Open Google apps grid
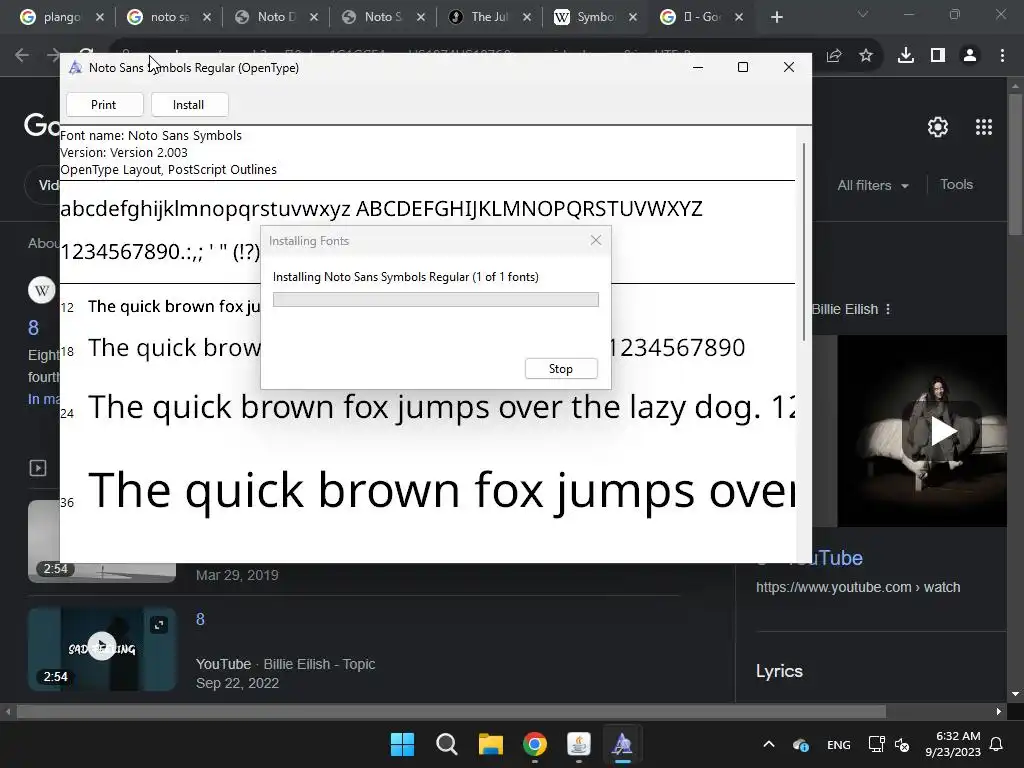The width and height of the screenshot is (1024, 768). point(984,127)
